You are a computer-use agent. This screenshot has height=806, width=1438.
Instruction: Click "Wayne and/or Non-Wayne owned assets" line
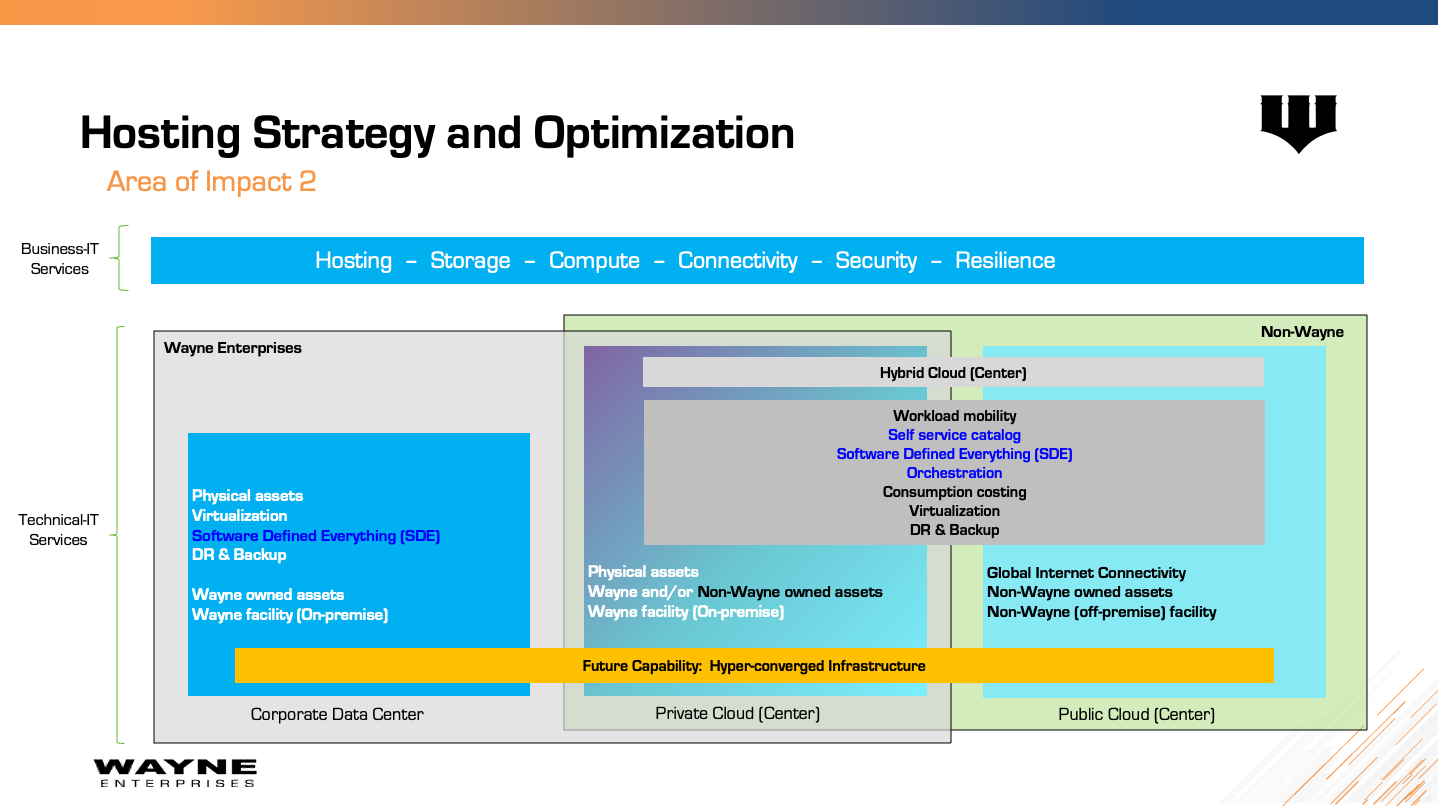(735, 592)
